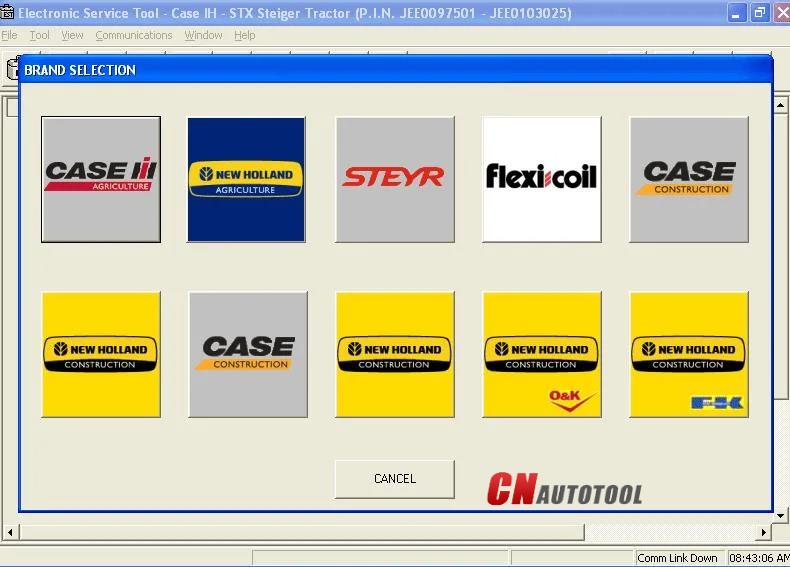Viewport: 790px width, 567px height.
Task: Click the vertical scrollbar down arrow
Action: [780, 516]
